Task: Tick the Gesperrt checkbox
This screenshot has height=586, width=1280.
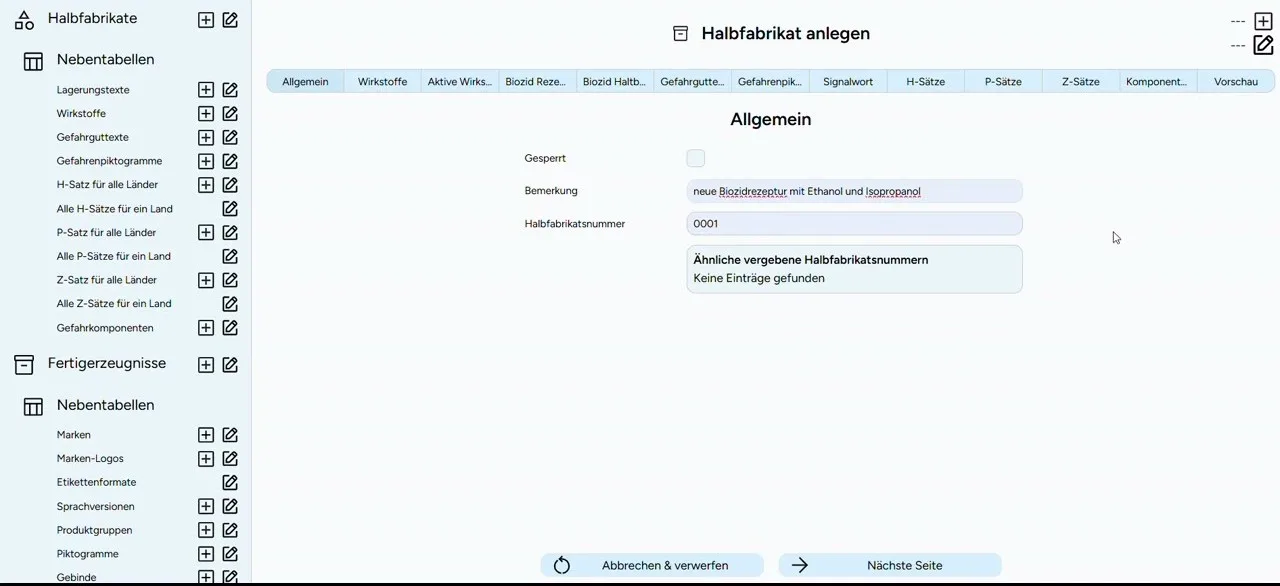Action: (x=696, y=158)
